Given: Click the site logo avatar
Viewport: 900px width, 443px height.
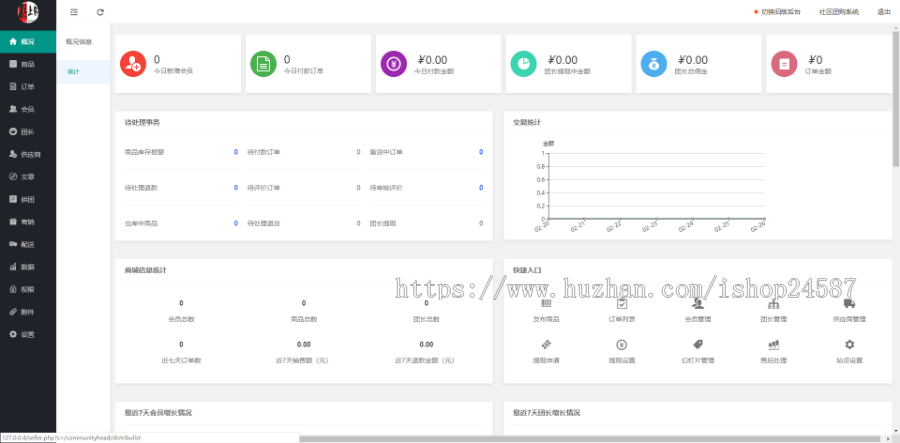Looking at the screenshot, I should click(x=28, y=12).
